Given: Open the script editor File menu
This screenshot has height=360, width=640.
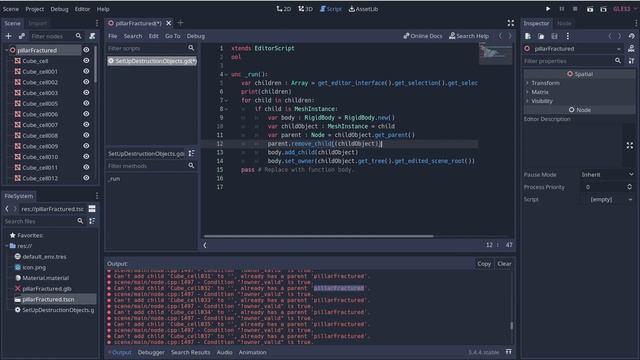Looking at the screenshot, I should pos(113,36).
